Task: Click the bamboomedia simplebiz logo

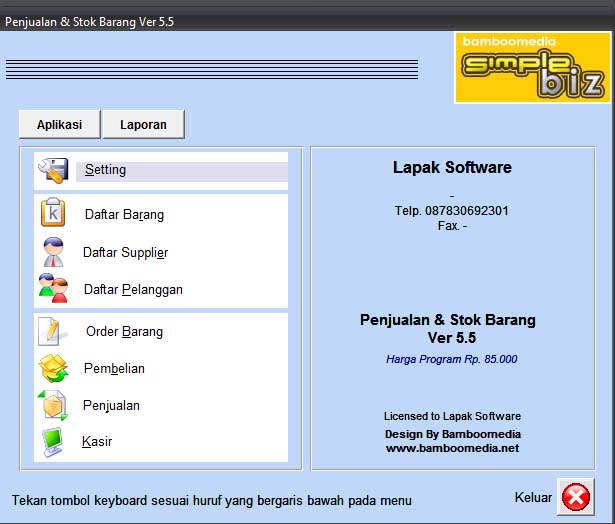Action: 533,67
